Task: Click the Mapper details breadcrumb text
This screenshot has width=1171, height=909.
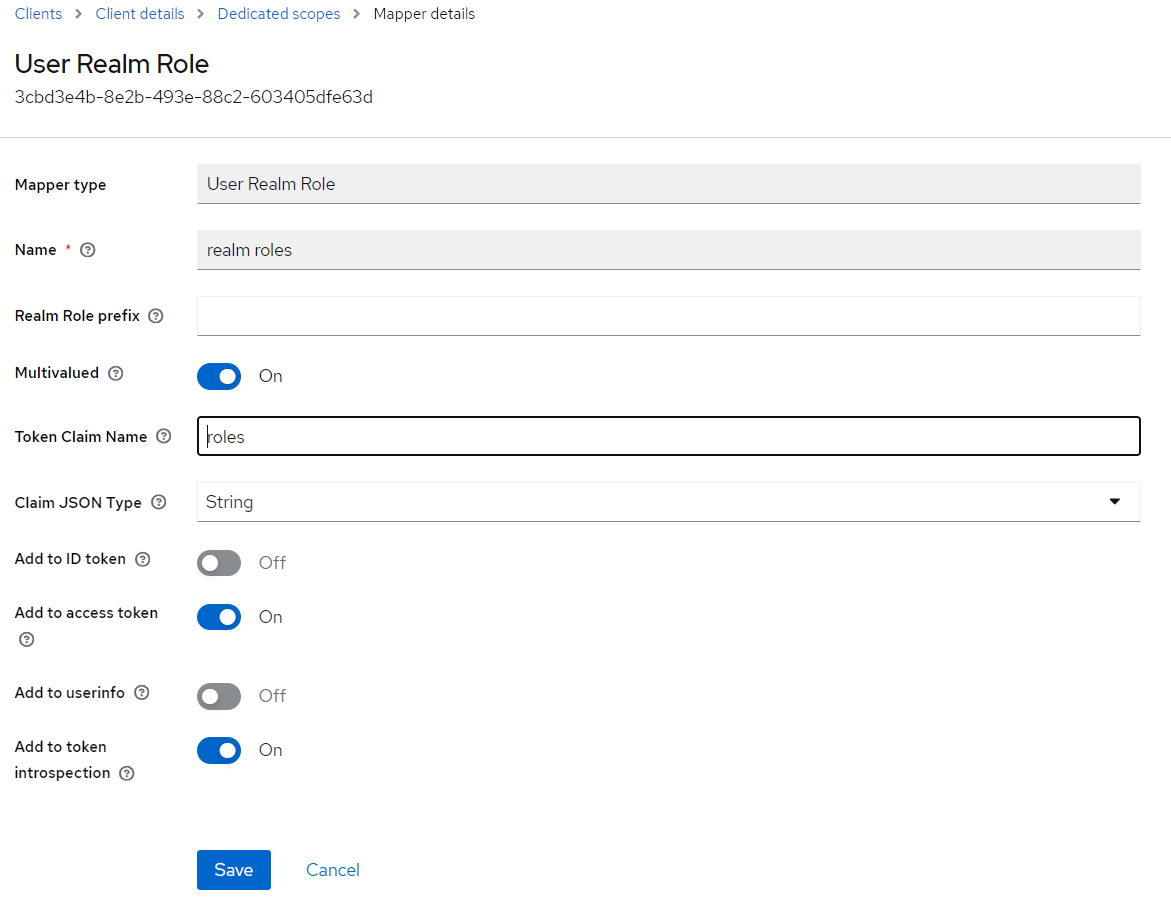Action: coord(424,14)
